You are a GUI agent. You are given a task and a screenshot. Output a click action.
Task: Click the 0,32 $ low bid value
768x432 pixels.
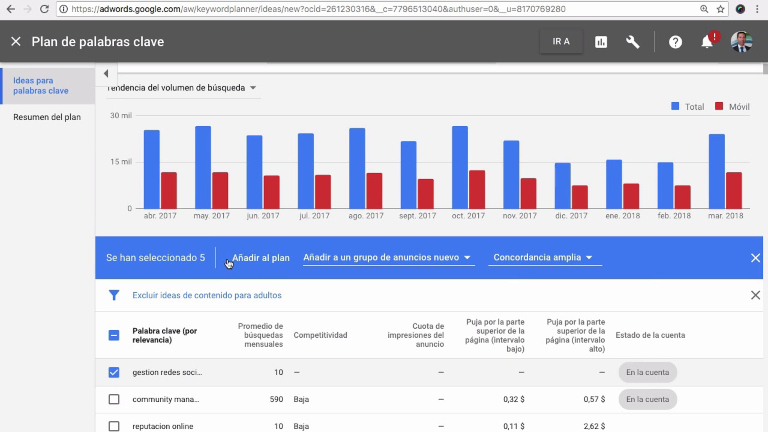514,399
